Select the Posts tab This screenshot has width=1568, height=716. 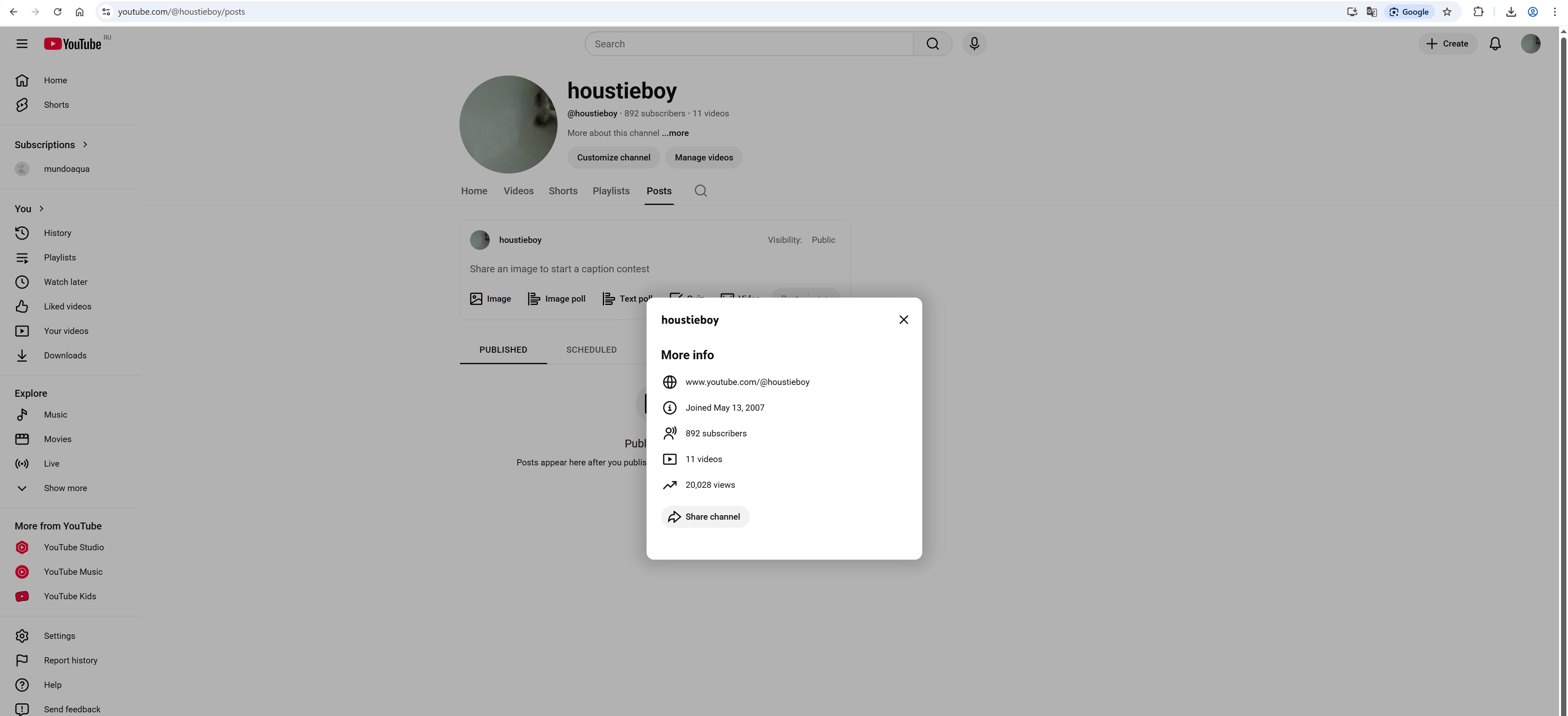point(658,191)
